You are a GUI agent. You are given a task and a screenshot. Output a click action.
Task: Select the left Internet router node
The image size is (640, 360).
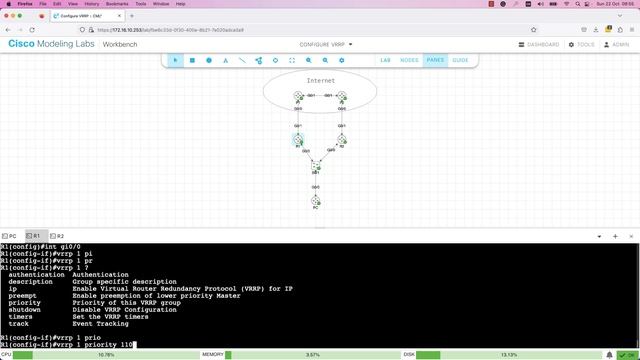298,96
